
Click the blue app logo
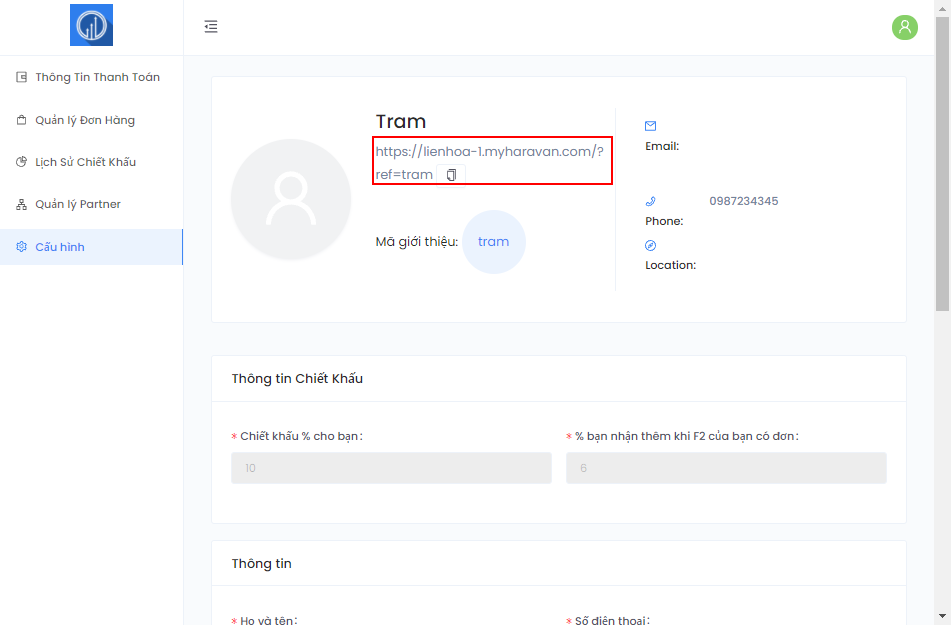(92, 25)
